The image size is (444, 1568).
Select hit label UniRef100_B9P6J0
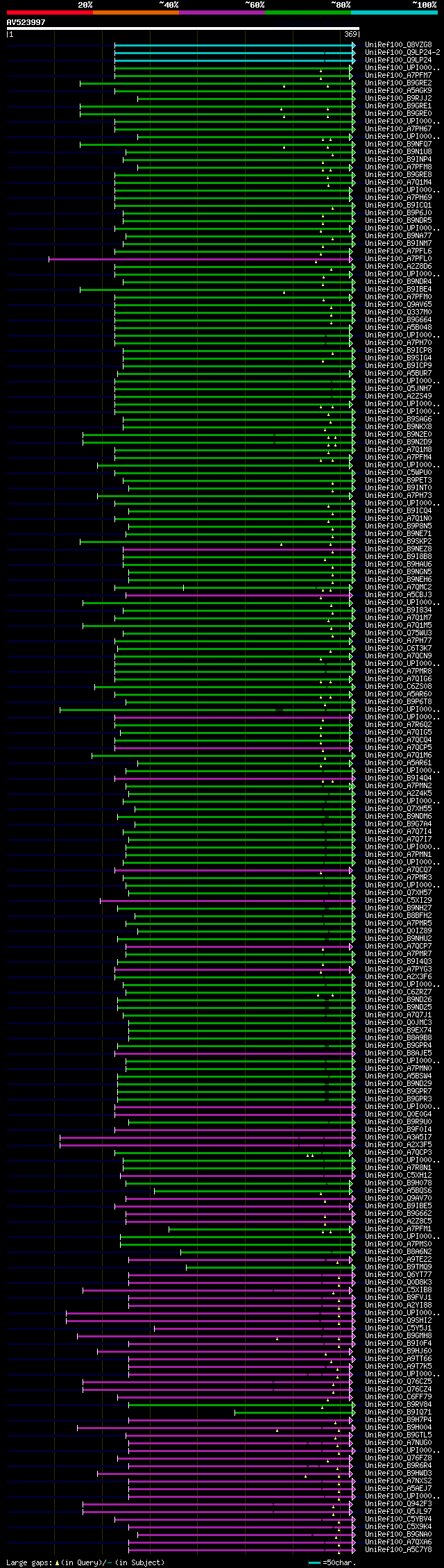tap(398, 213)
